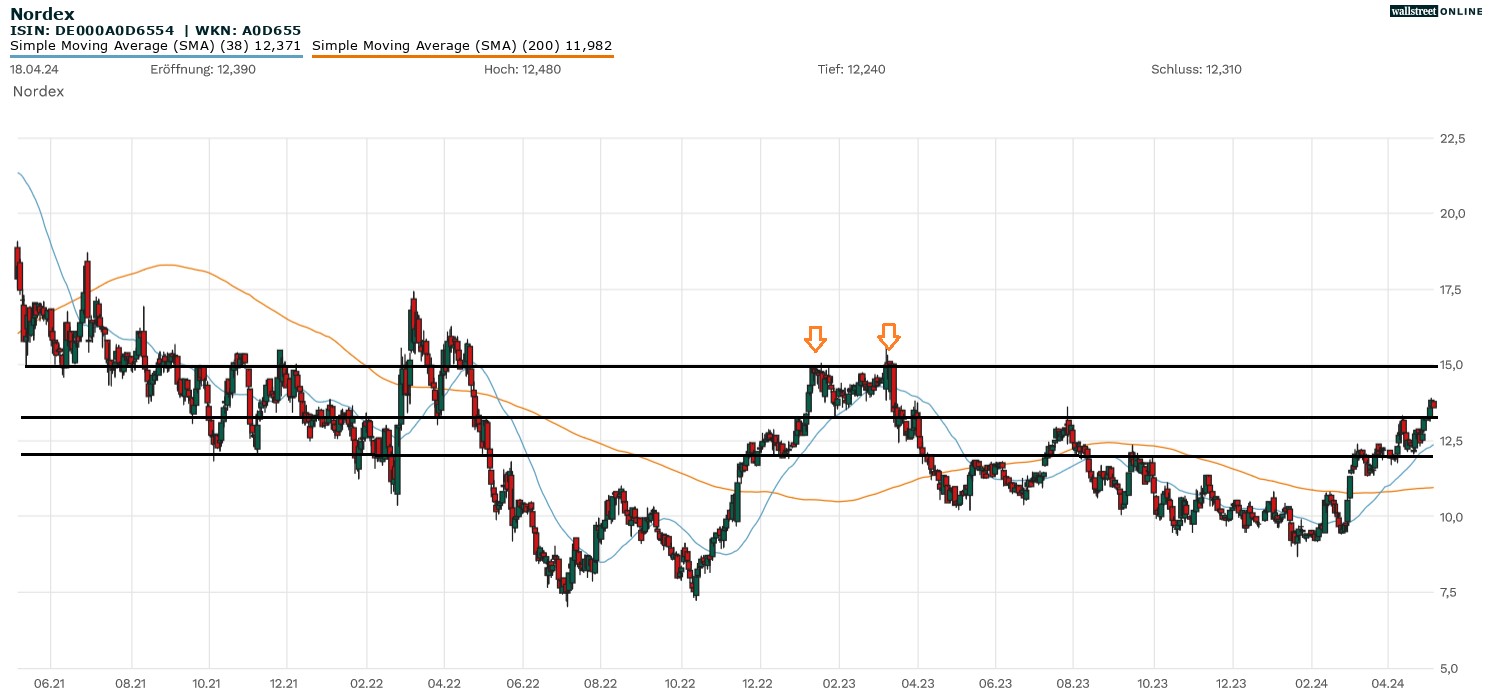Select the 04.24 label on the time axis
Viewport: 1490px width, 689px height.
tap(1387, 683)
